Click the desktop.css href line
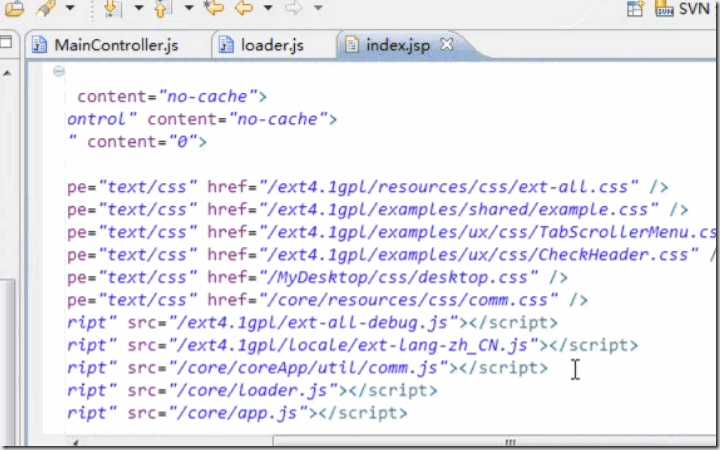 point(318,277)
